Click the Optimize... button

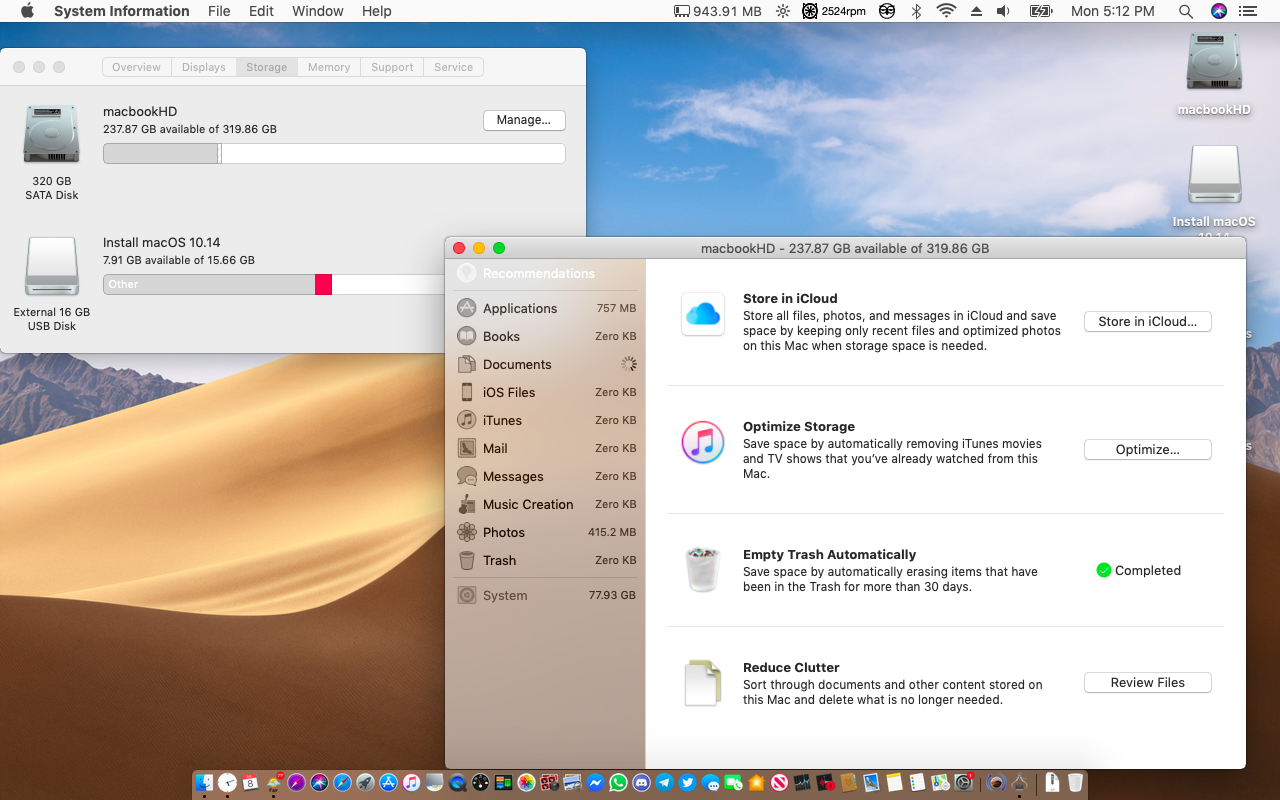tap(1148, 449)
